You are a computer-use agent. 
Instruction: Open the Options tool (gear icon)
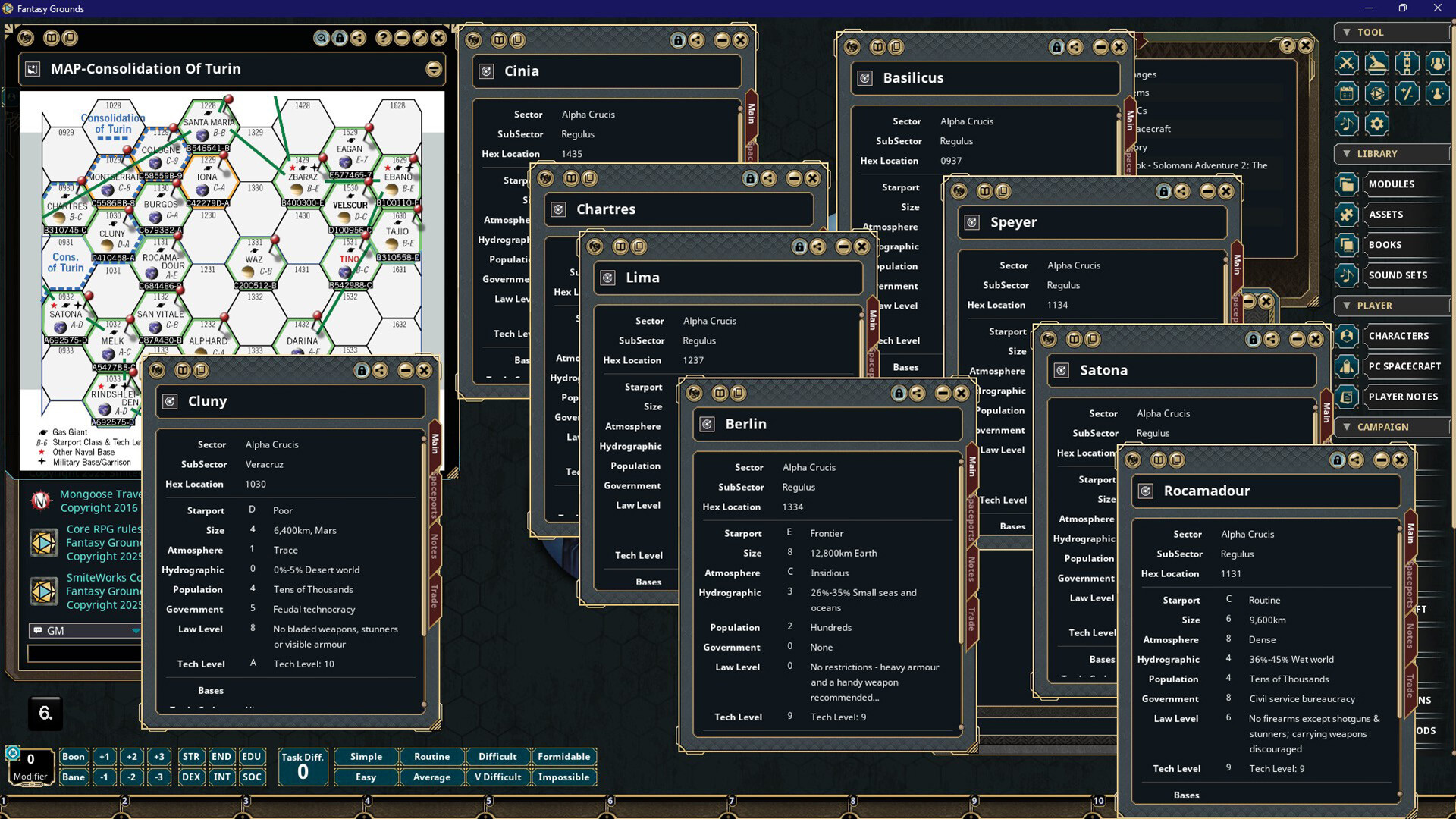[1377, 124]
